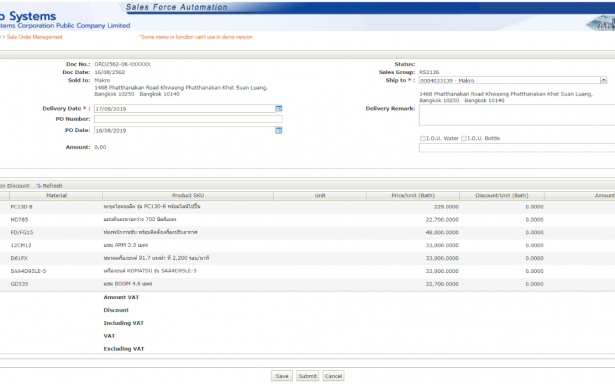Click into the PO Date field
This screenshot has height=384, width=615.
coord(185,131)
